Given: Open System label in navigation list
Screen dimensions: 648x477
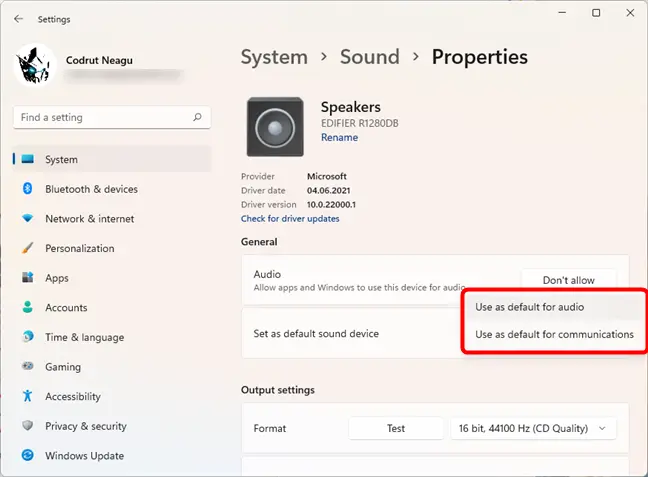Looking at the screenshot, I should [61, 160].
